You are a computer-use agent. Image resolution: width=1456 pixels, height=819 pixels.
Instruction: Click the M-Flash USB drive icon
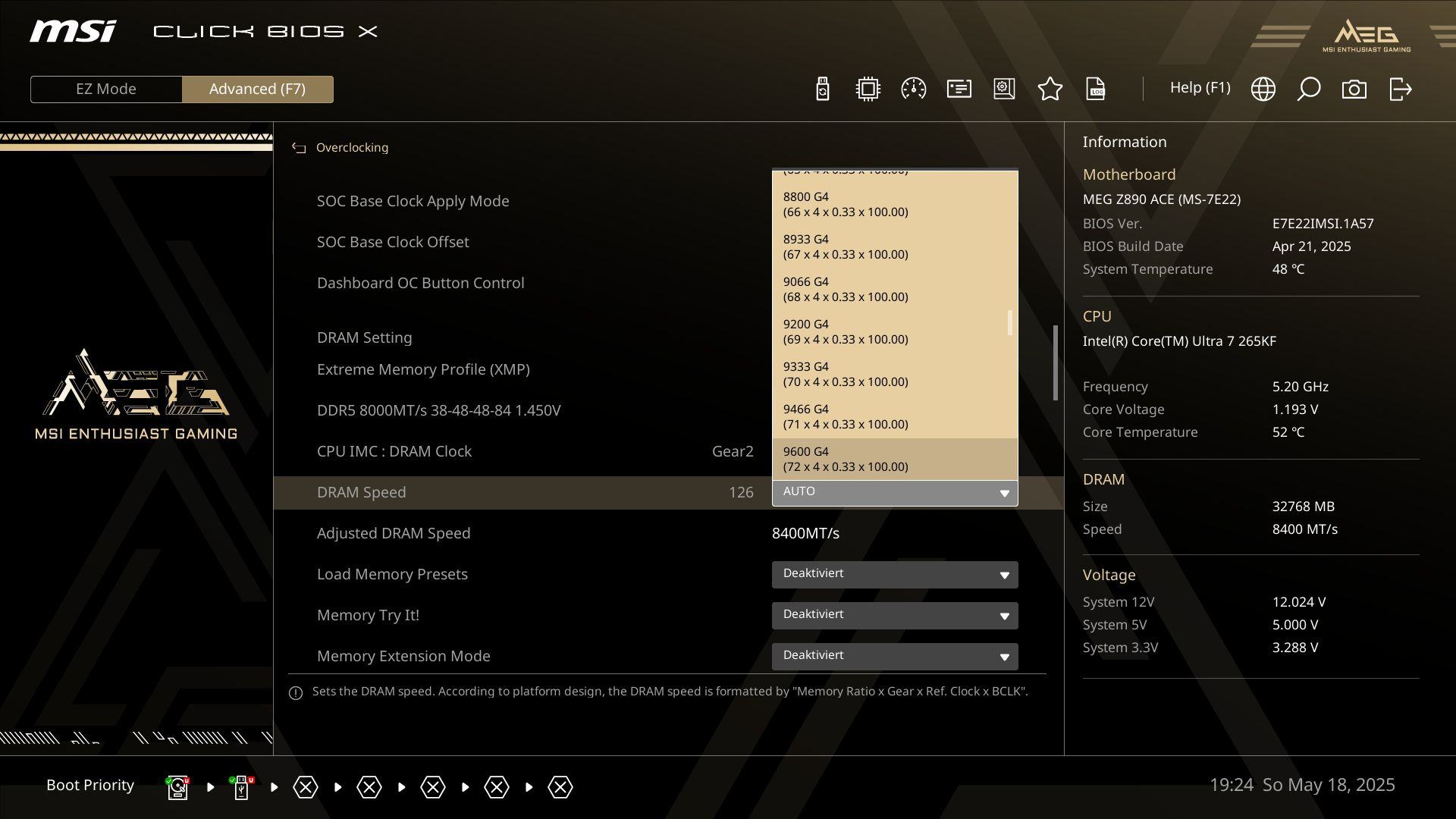point(823,89)
